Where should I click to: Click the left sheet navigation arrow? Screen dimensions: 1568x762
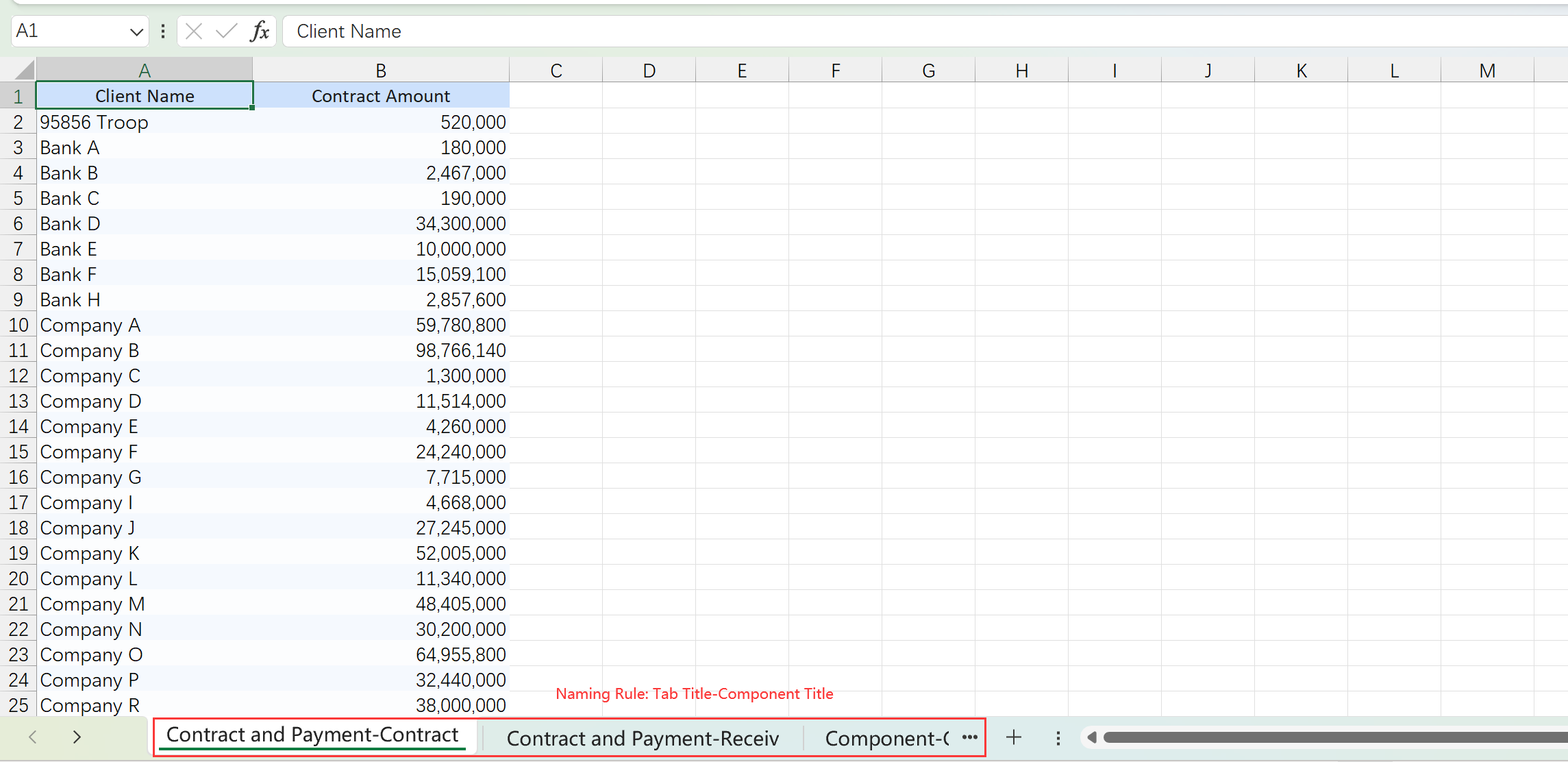(32, 737)
